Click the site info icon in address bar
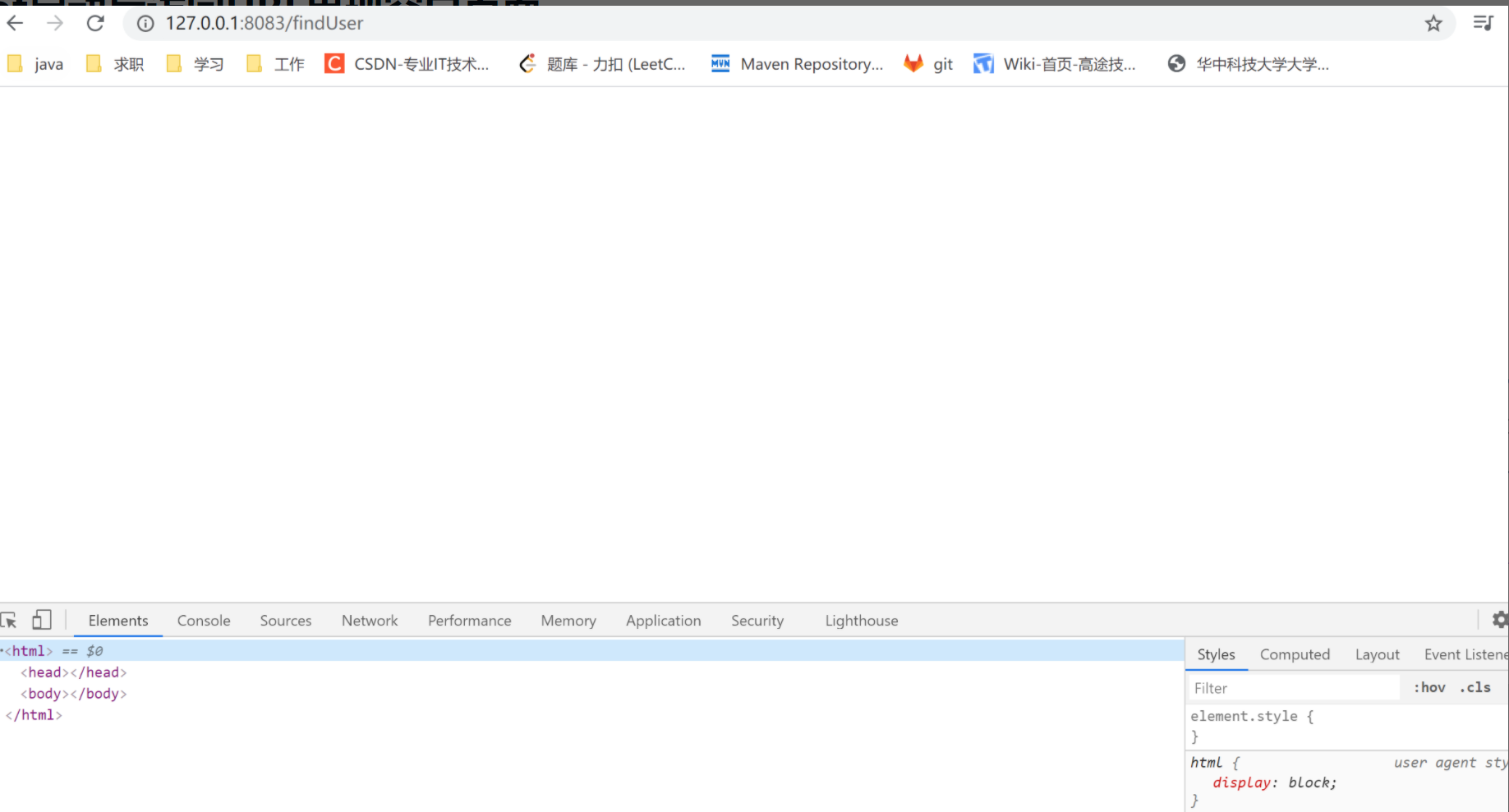 pyautogui.click(x=144, y=23)
